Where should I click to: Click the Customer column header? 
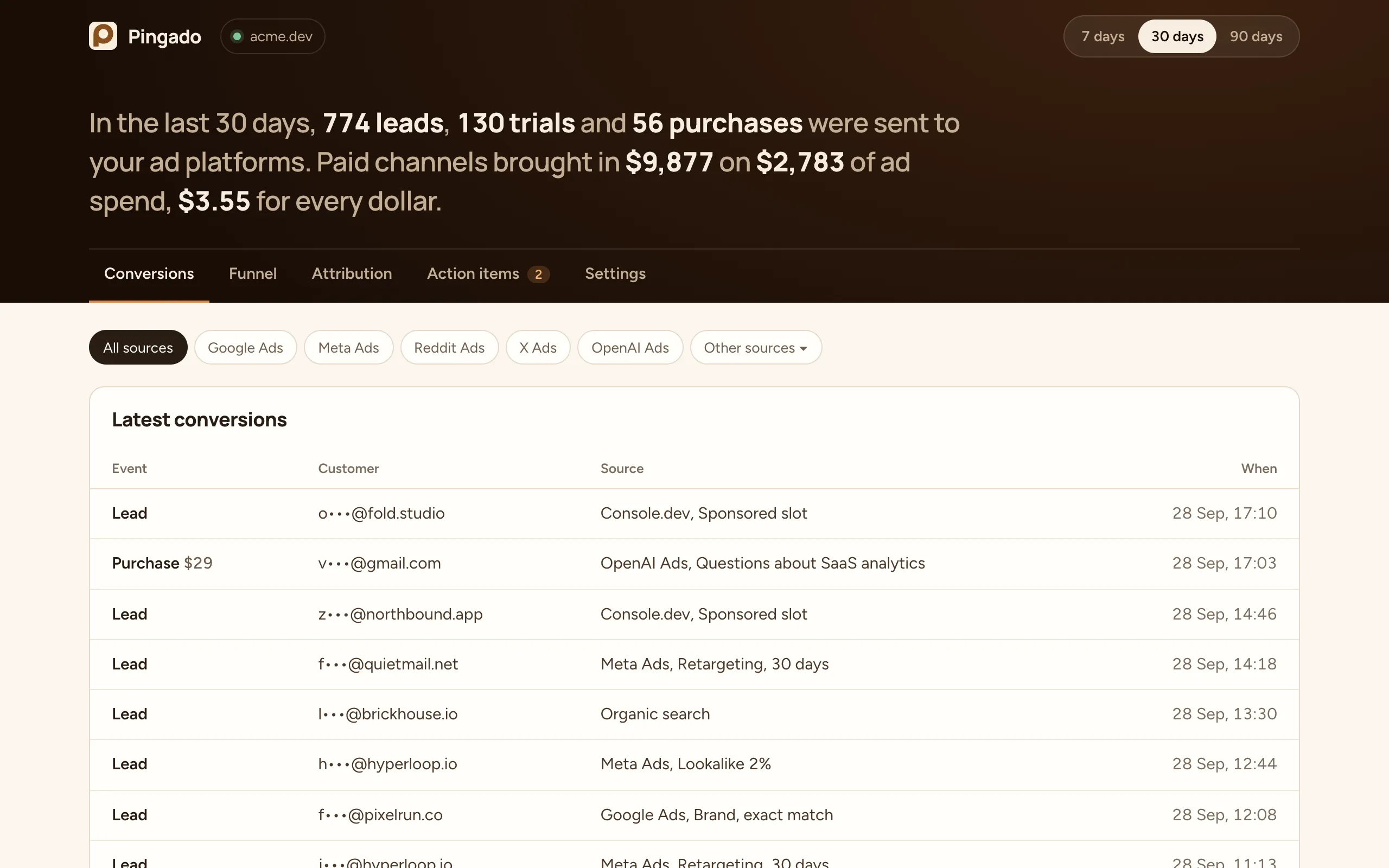(348, 468)
